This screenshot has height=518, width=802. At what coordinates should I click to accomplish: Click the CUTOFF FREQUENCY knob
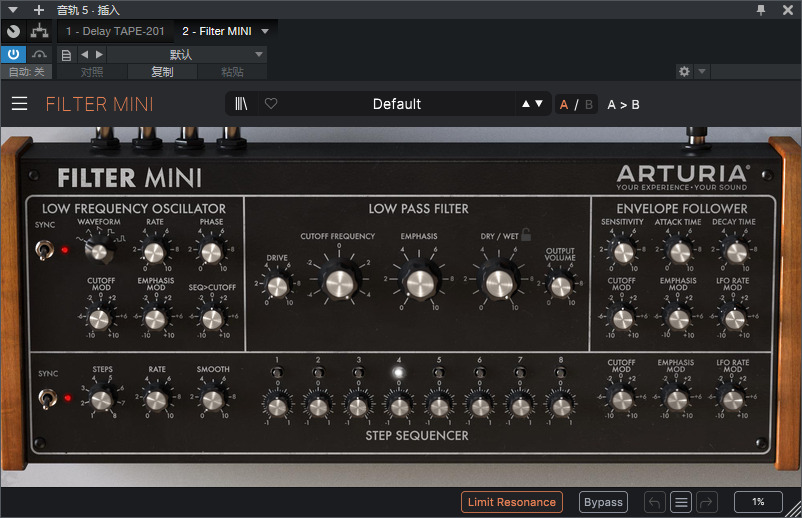point(339,283)
